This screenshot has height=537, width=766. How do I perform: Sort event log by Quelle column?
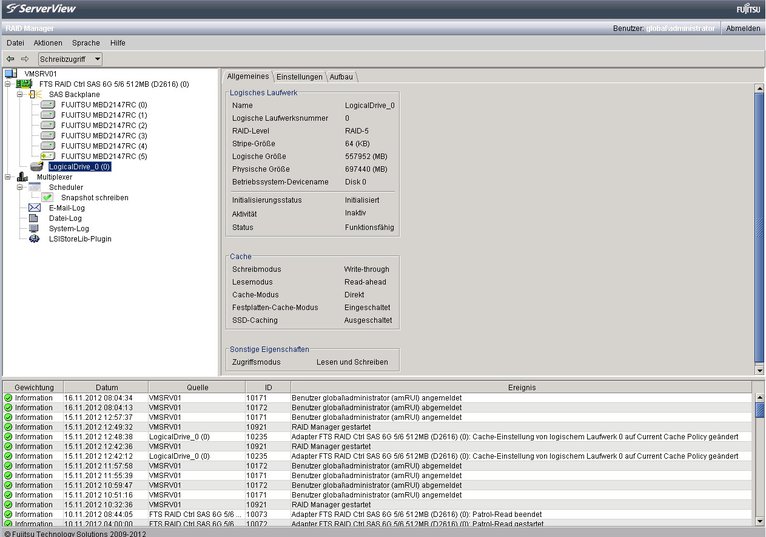[197, 387]
